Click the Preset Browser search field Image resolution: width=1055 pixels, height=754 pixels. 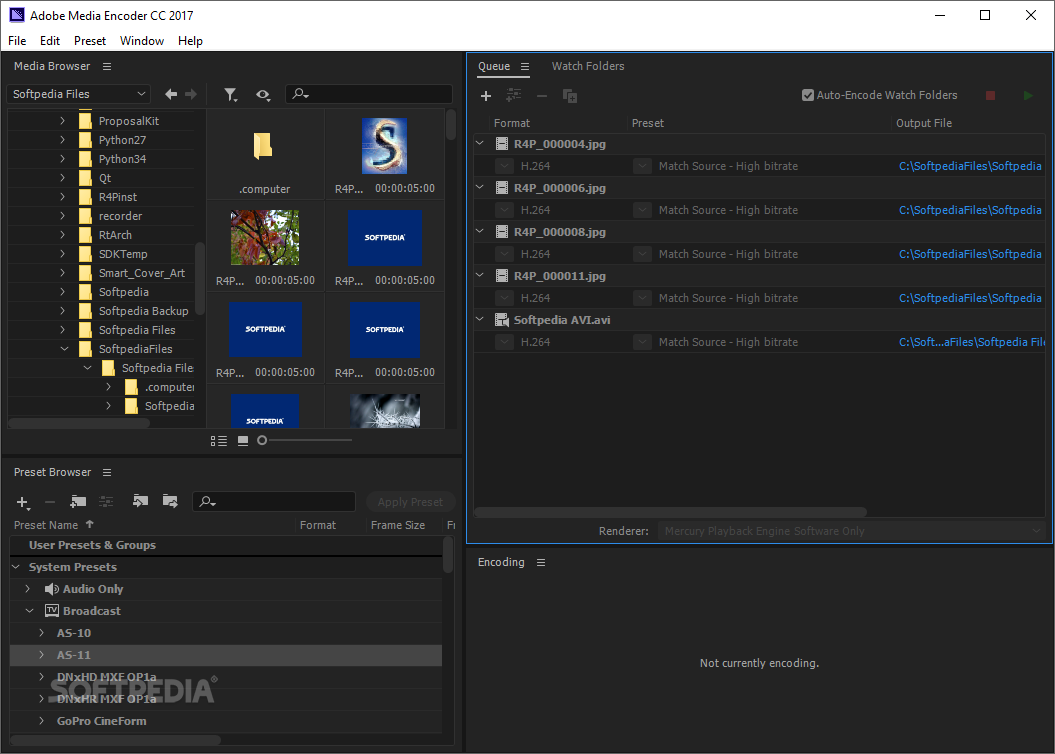[274, 502]
